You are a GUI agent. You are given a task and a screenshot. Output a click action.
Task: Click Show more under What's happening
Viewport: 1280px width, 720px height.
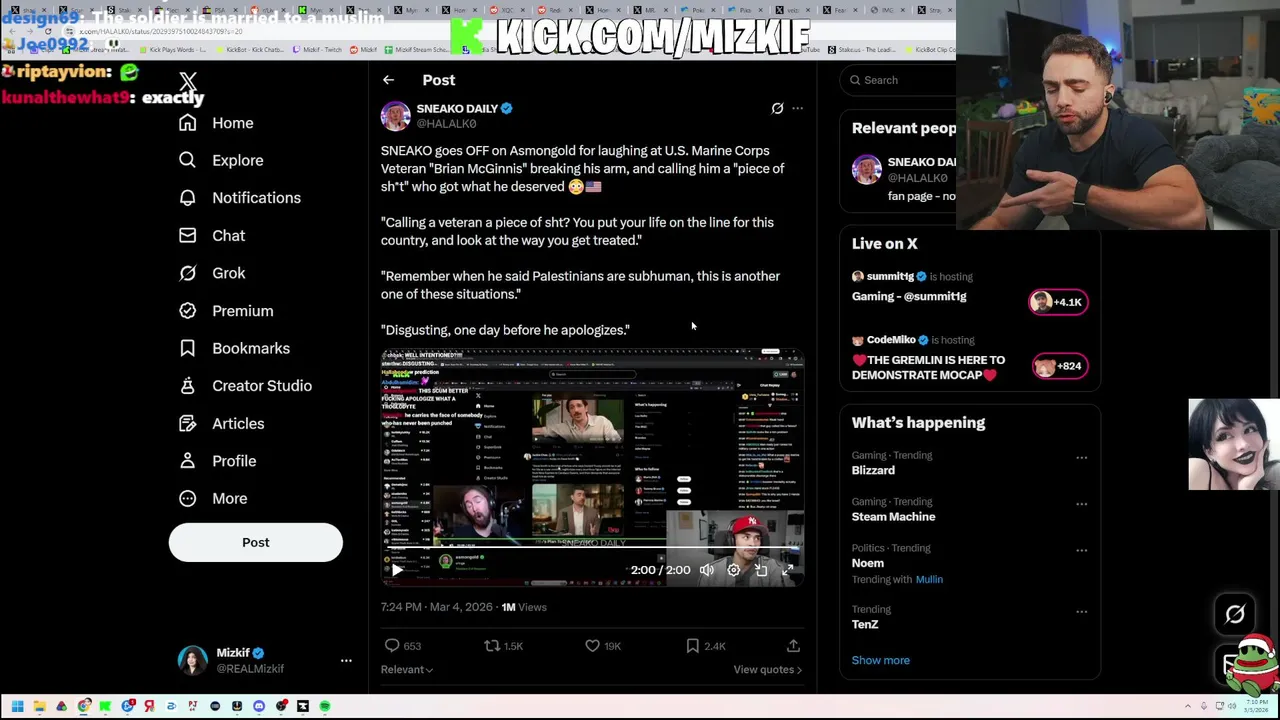point(880,661)
